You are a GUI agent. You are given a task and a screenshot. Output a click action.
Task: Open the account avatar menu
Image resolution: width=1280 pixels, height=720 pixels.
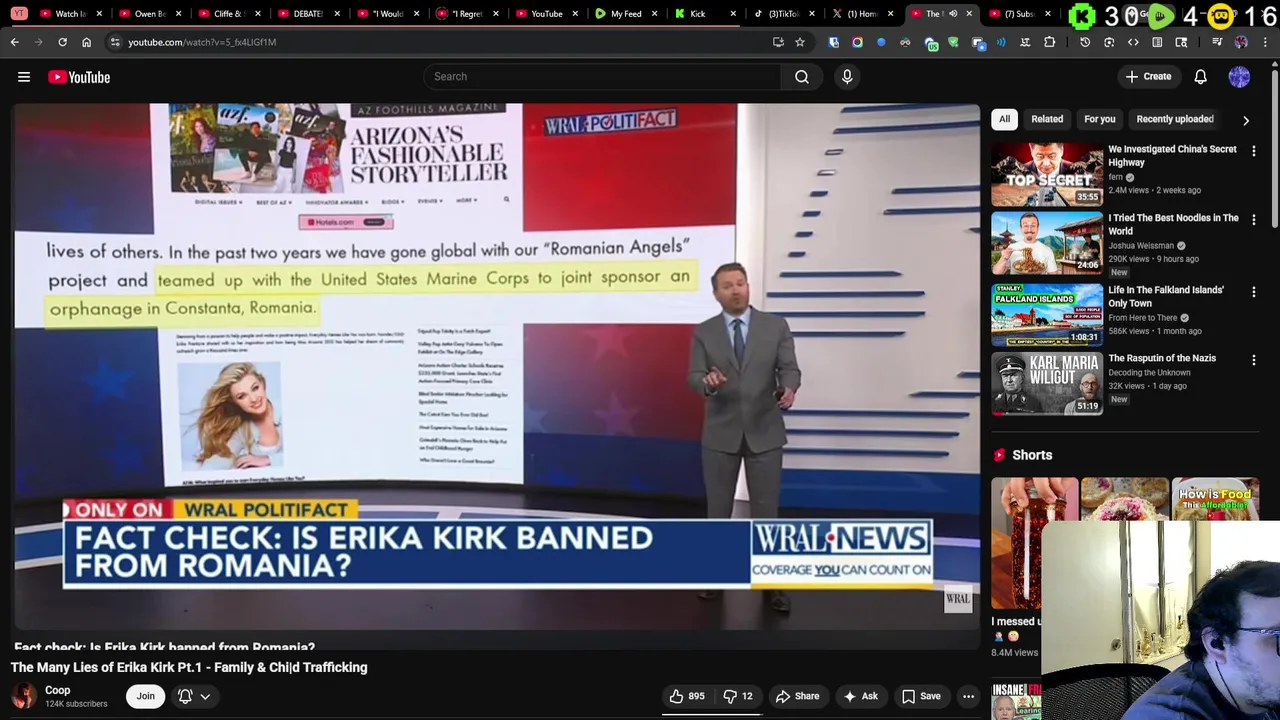click(1239, 77)
